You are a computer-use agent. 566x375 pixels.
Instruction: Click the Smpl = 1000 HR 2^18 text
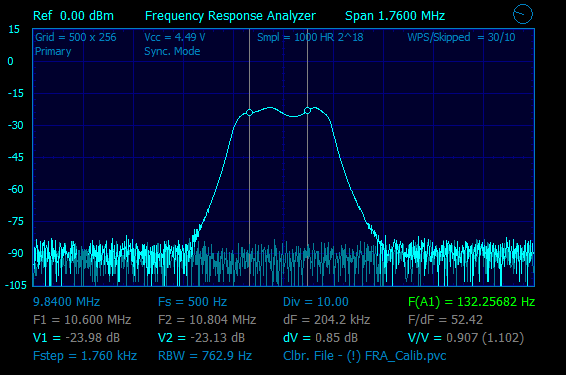coord(310,37)
